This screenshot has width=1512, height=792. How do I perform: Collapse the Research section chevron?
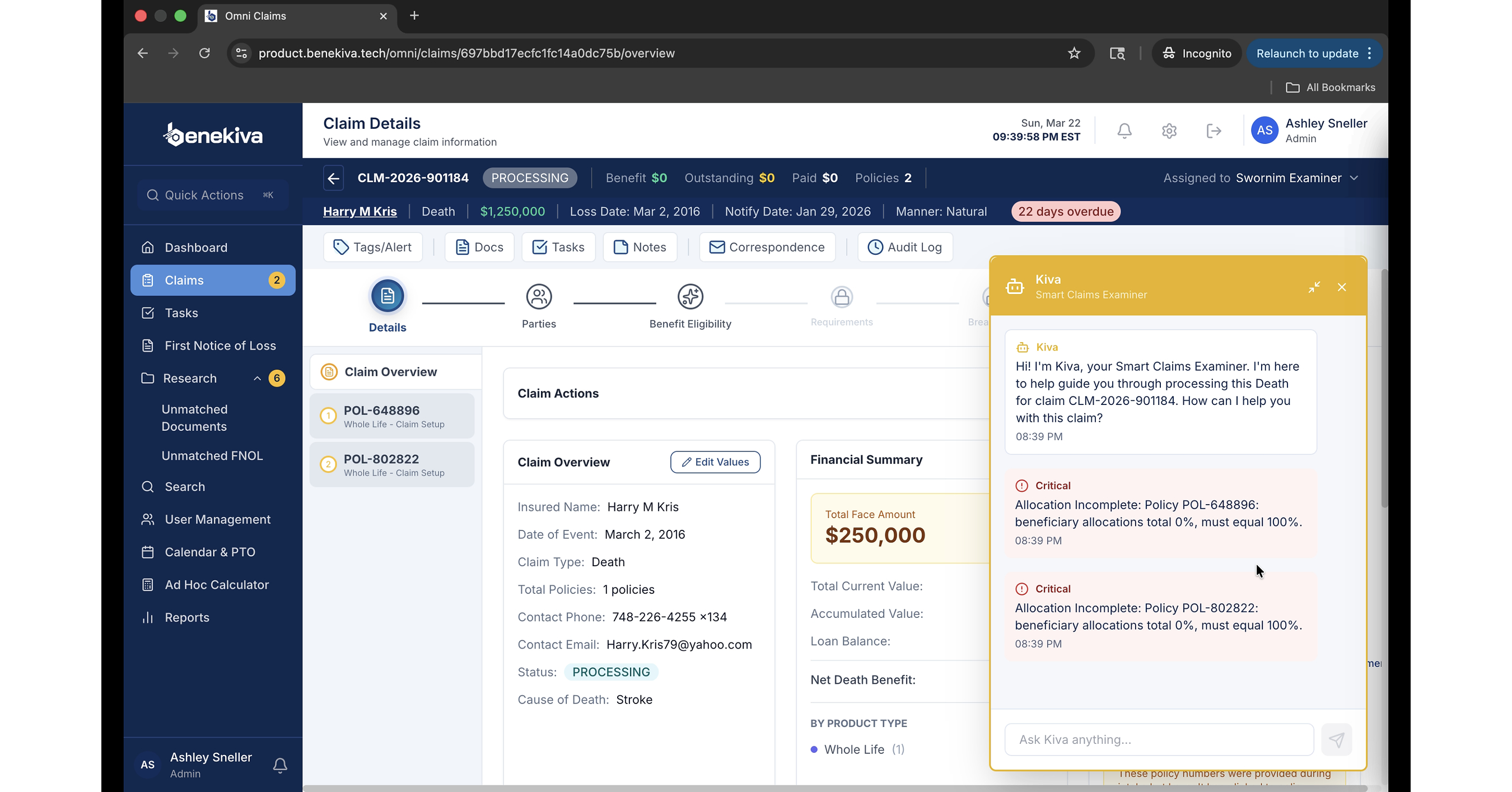click(256, 379)
